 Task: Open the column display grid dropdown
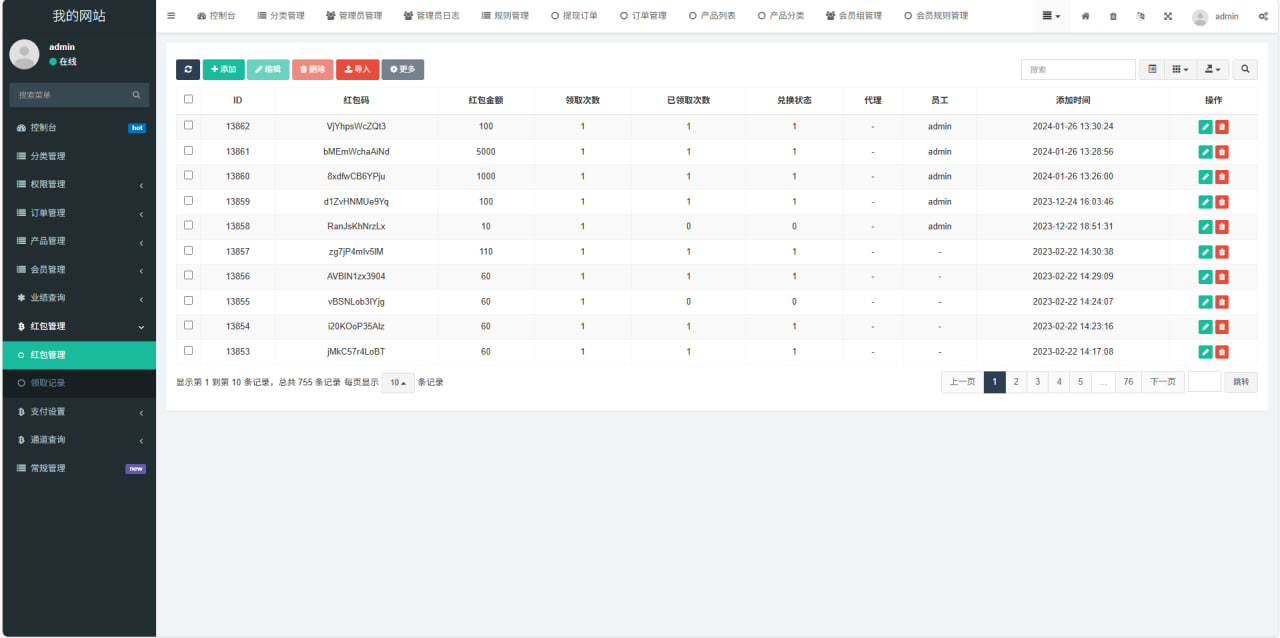(1181, 69)
